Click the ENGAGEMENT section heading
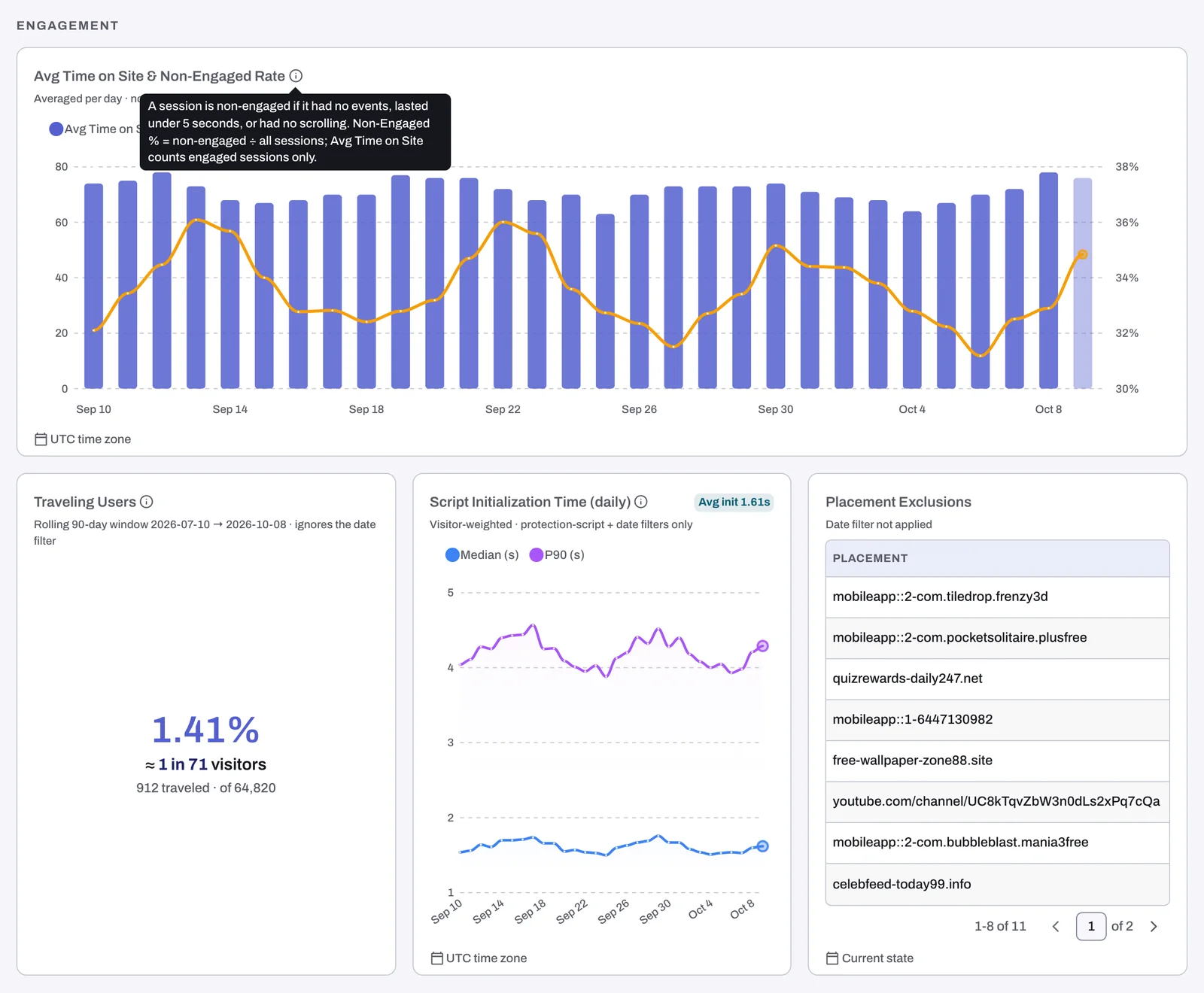Viewport: 1204px width, 993px height. click(x=68, y=26)
